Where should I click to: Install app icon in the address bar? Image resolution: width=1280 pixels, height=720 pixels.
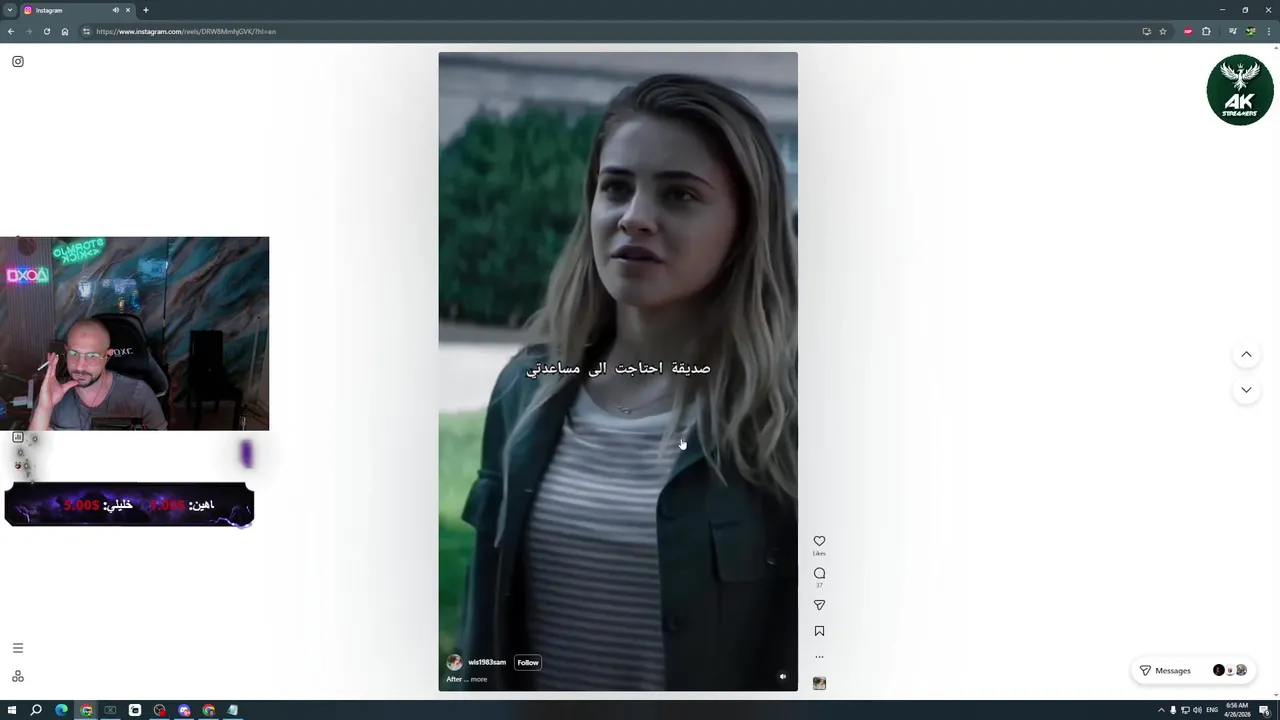click(x=1146, y=31)
